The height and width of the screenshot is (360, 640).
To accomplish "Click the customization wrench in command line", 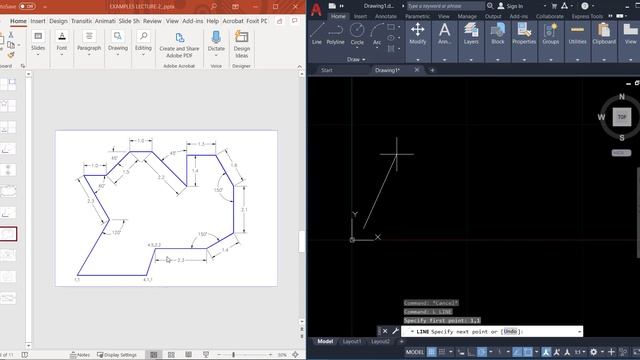I will click(x=395, y=331).
